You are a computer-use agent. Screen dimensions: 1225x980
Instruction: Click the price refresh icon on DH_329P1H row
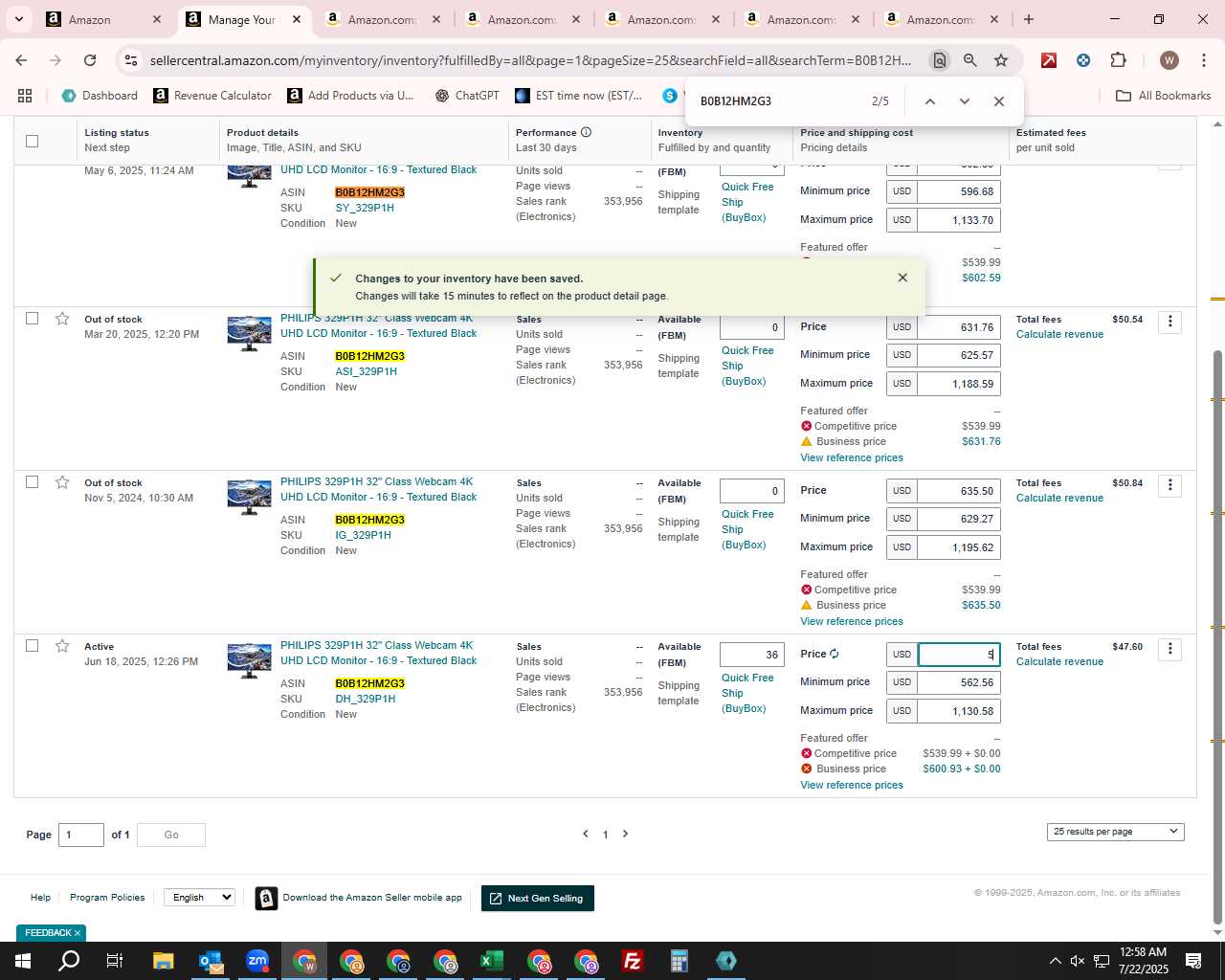835,654
